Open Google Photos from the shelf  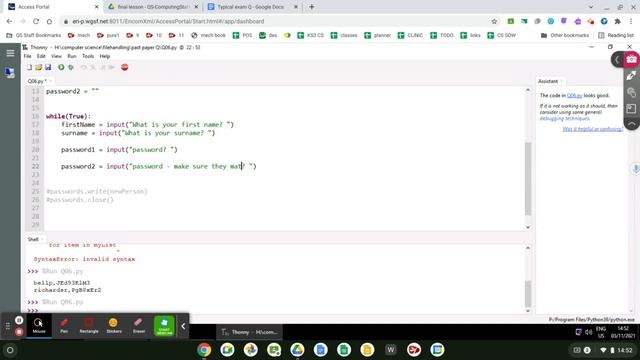click(251, 350)
